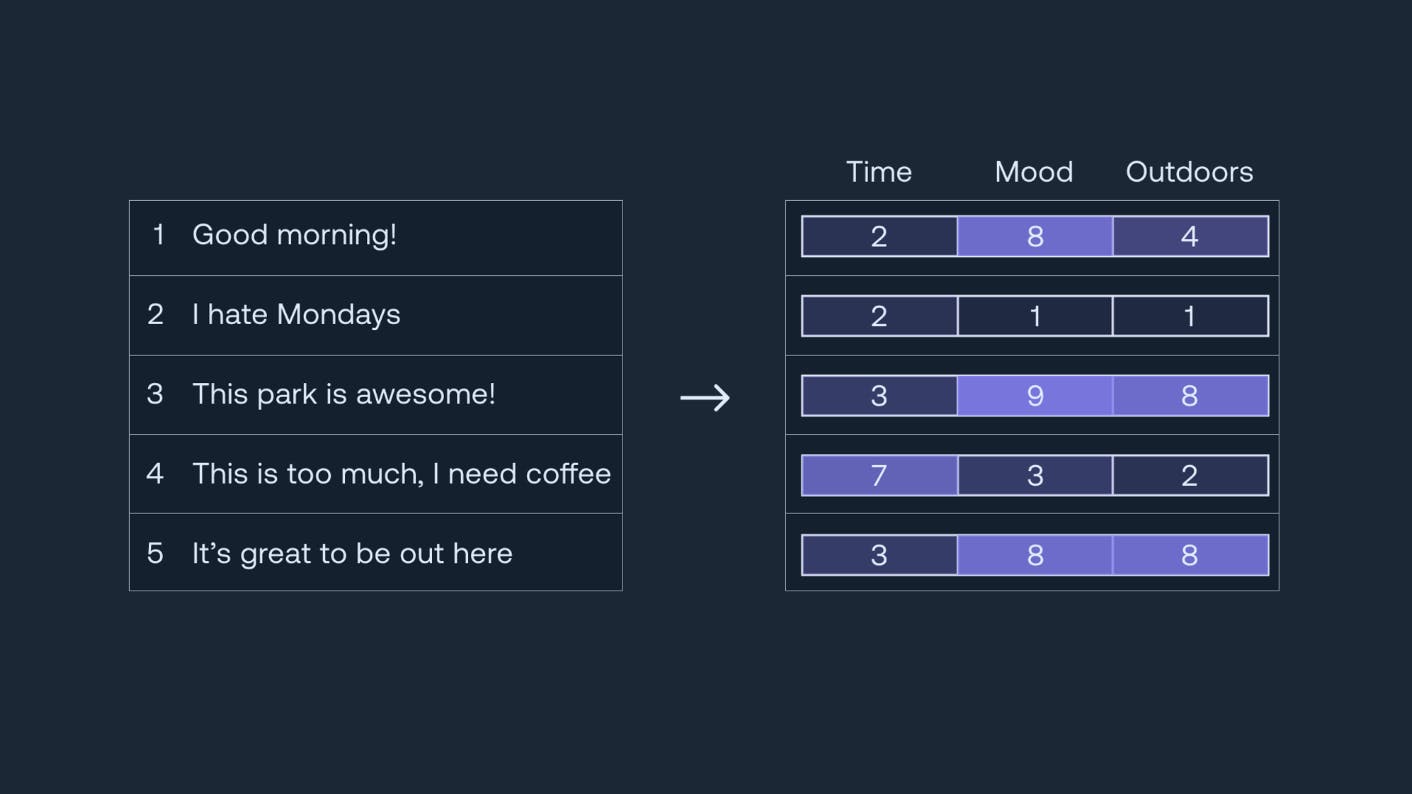
Task: Select "This is too much, I need coffee"
Action: (401, 474)
